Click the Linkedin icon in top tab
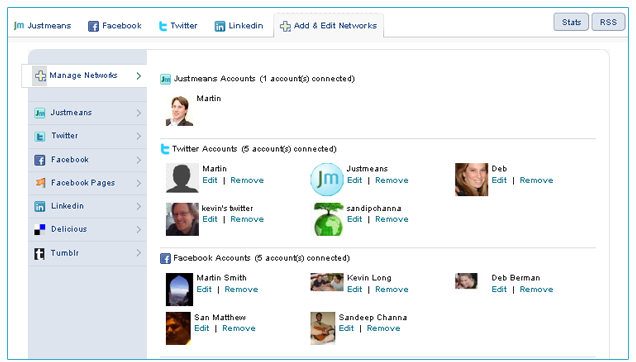The width and height of the screenshot is (636, 362). [219, 26]
